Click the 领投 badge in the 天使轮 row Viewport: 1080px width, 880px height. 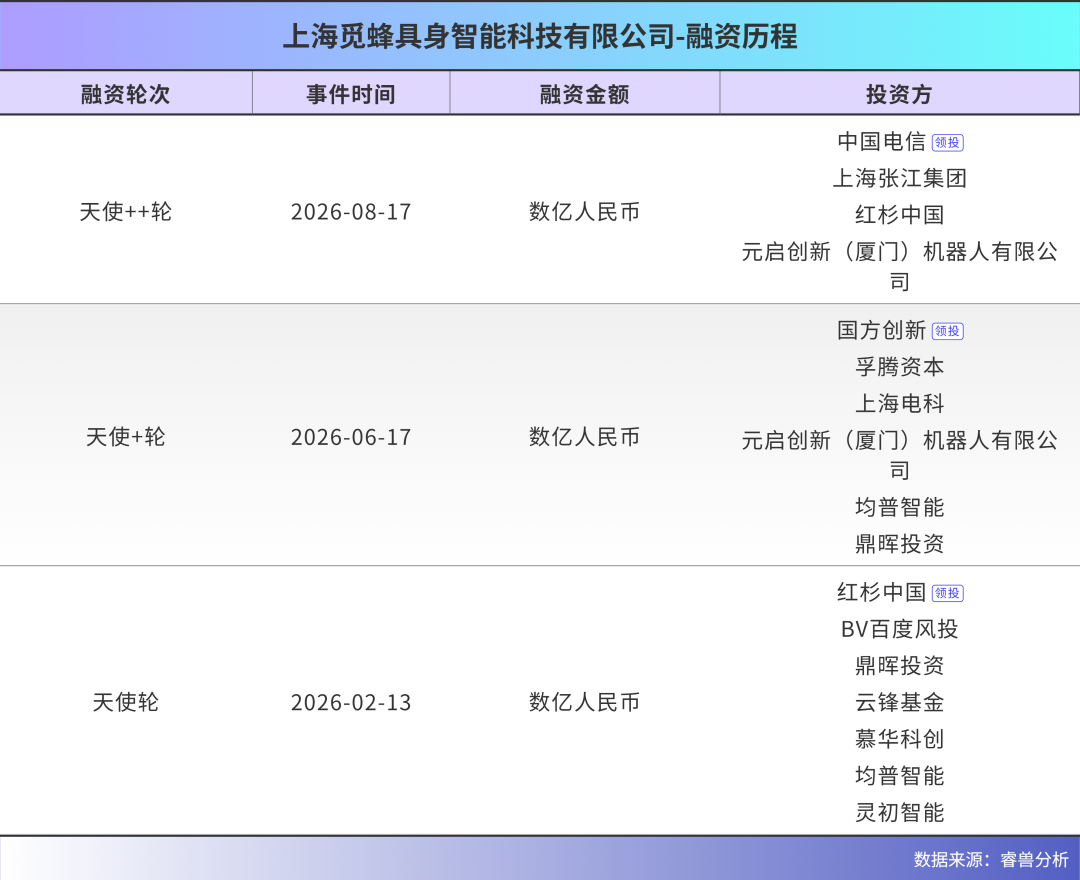pos(947,593)
